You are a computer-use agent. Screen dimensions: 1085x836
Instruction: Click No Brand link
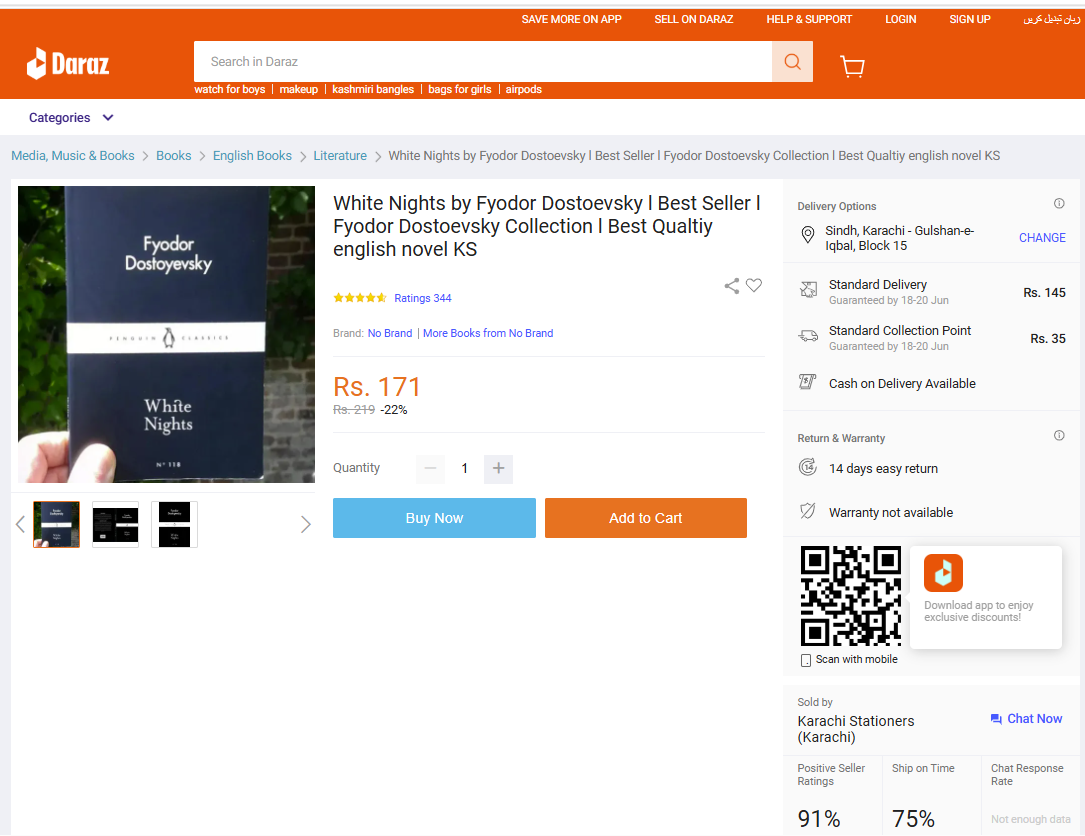tap(390, 333)
